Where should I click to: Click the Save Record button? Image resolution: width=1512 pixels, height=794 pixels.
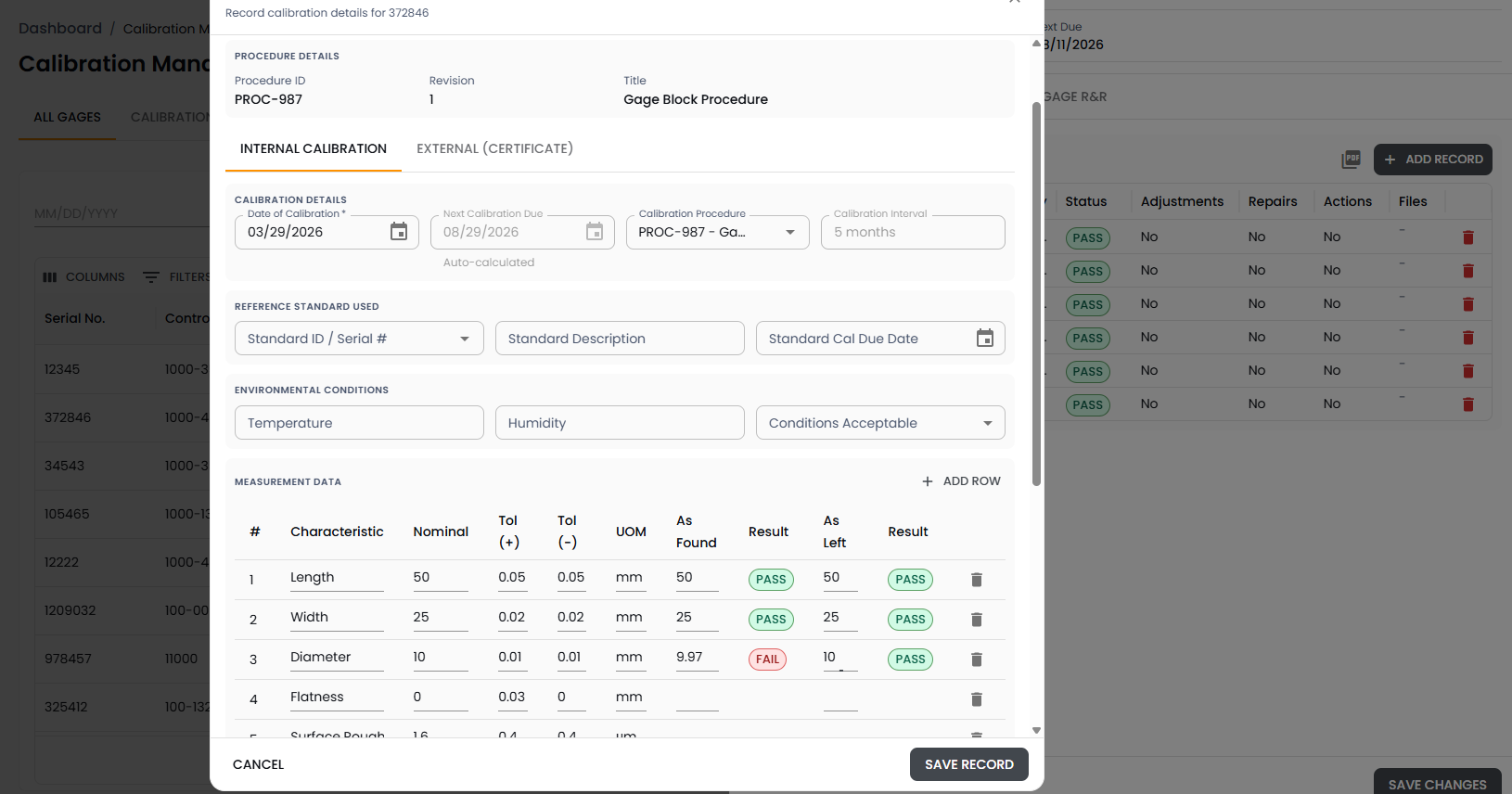point(968,764)
